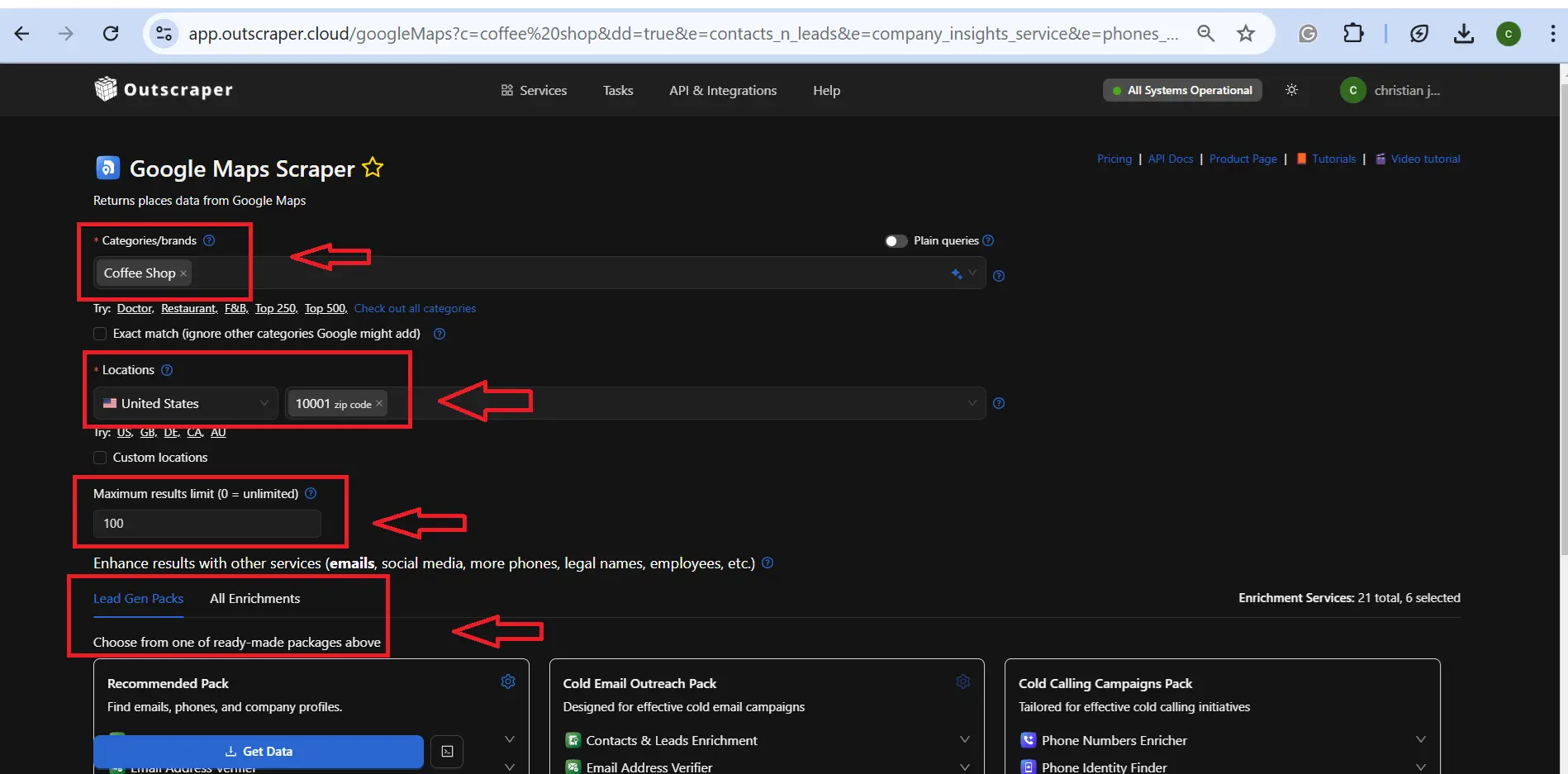
Task: Click the terminal icon next to Get Data
Action: 447,752
